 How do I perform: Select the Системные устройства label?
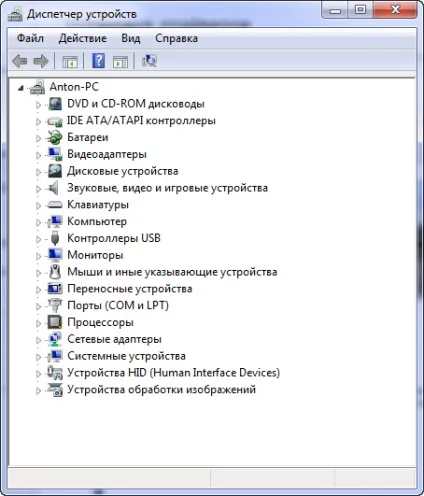click(126, 356)
